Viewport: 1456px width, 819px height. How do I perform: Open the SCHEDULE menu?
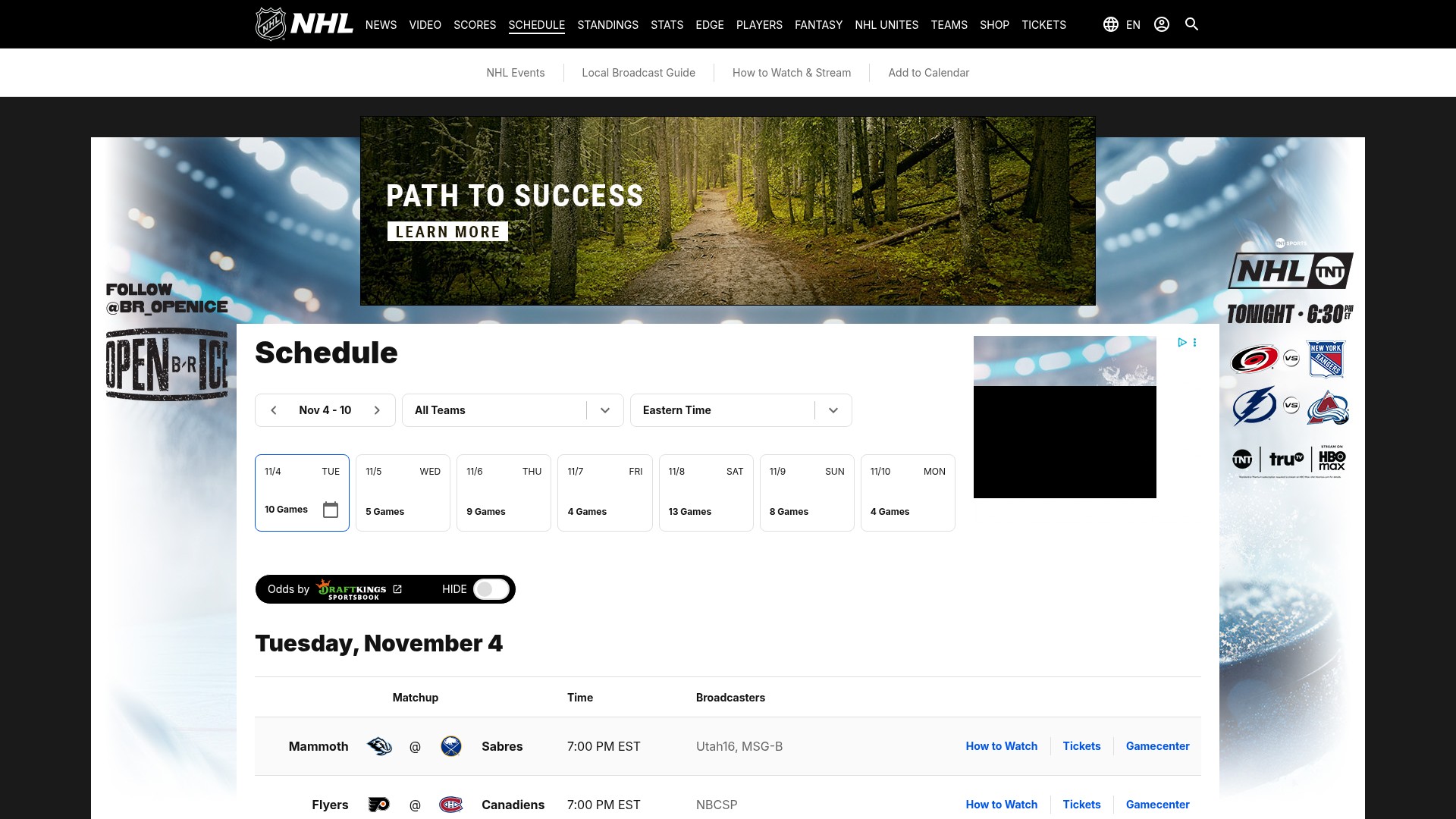tap(536, 25)
